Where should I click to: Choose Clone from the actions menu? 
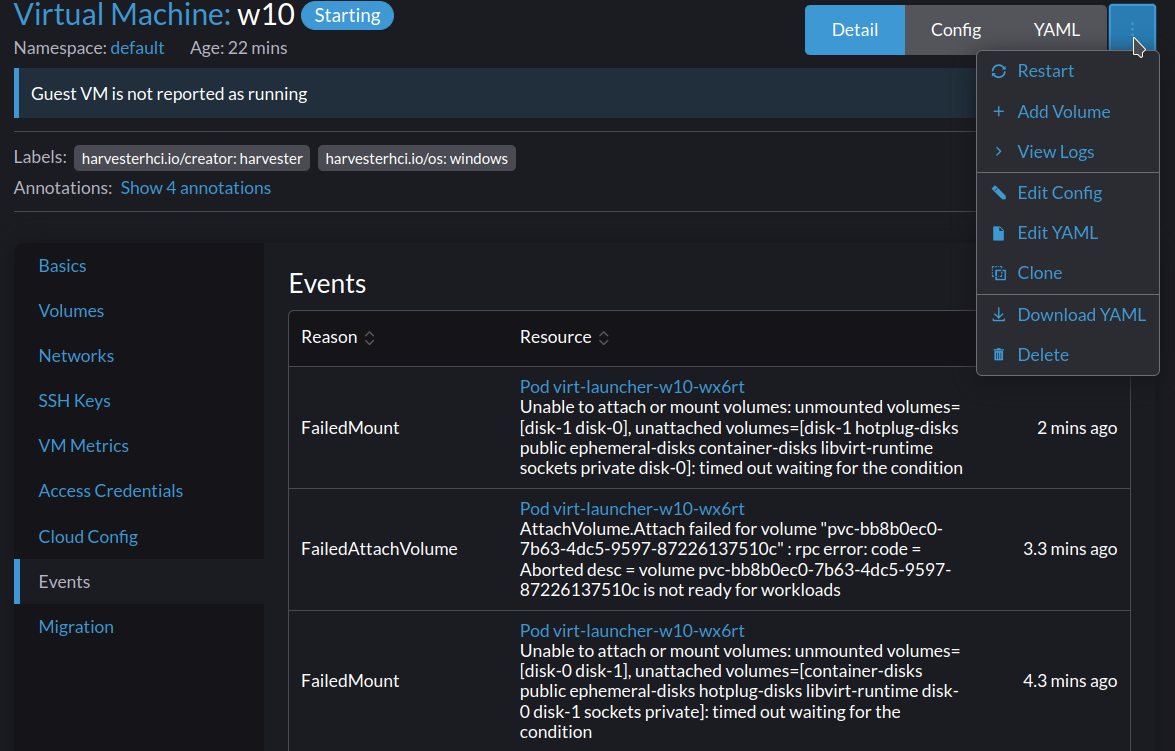(x=1068, y=273)
